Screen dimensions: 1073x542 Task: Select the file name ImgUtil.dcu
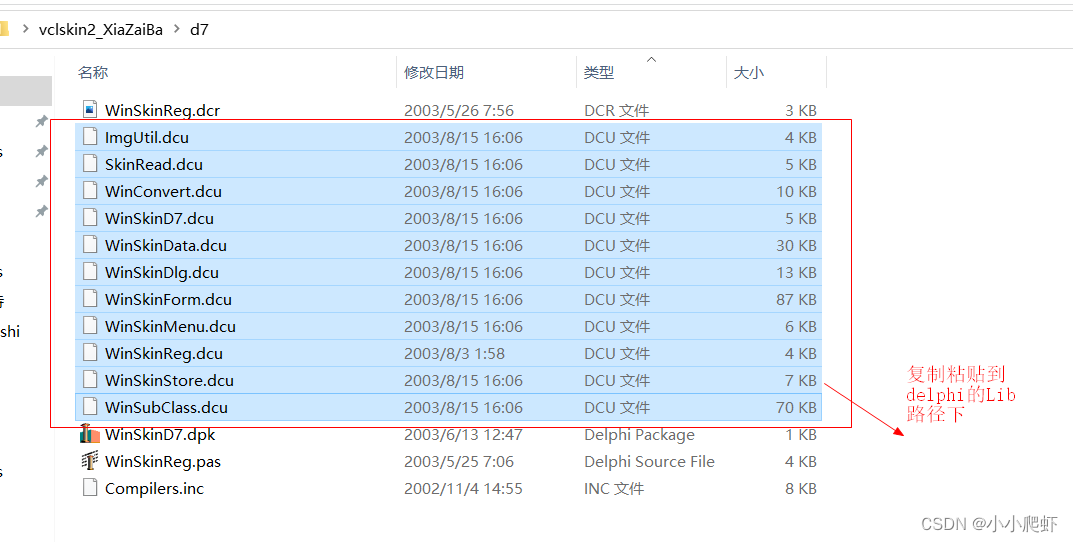pyautogui.click(x=146, y=138)
